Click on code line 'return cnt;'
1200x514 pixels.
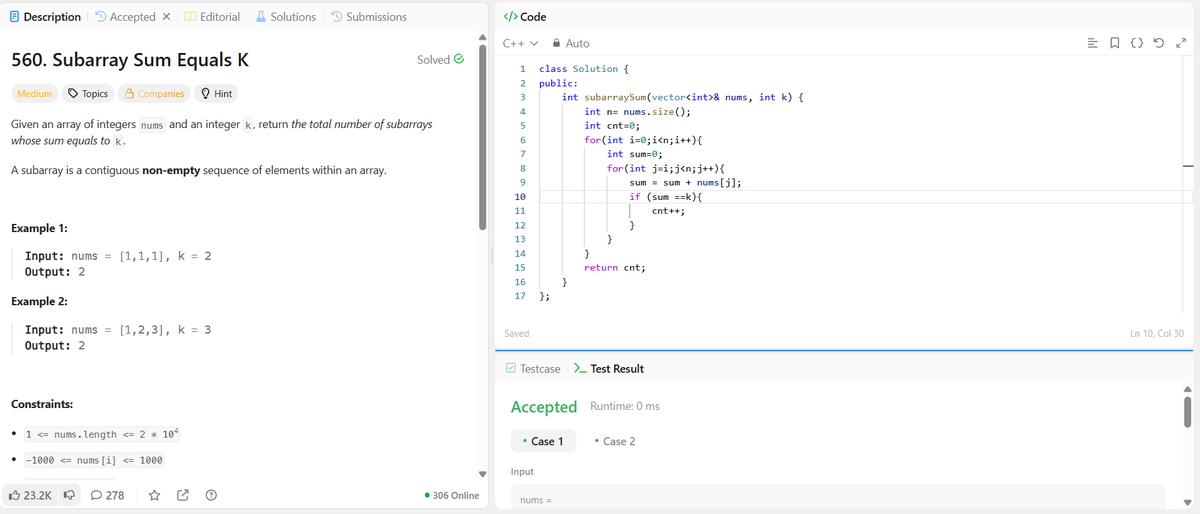point(614,268)
